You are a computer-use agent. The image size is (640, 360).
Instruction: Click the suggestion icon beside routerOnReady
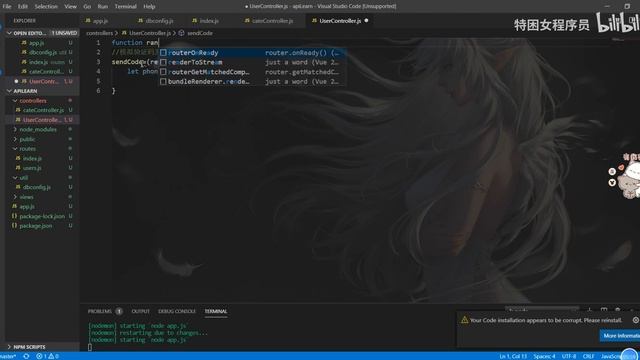pos(163,53)
